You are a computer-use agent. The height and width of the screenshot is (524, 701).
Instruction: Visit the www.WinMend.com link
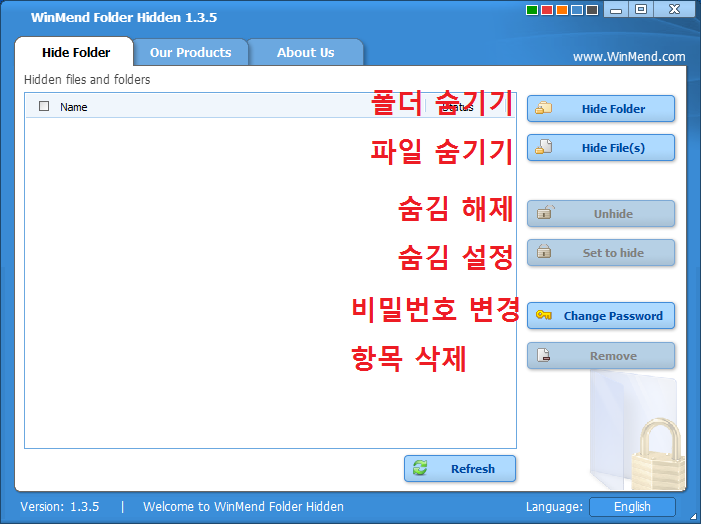tap(629, 57)
